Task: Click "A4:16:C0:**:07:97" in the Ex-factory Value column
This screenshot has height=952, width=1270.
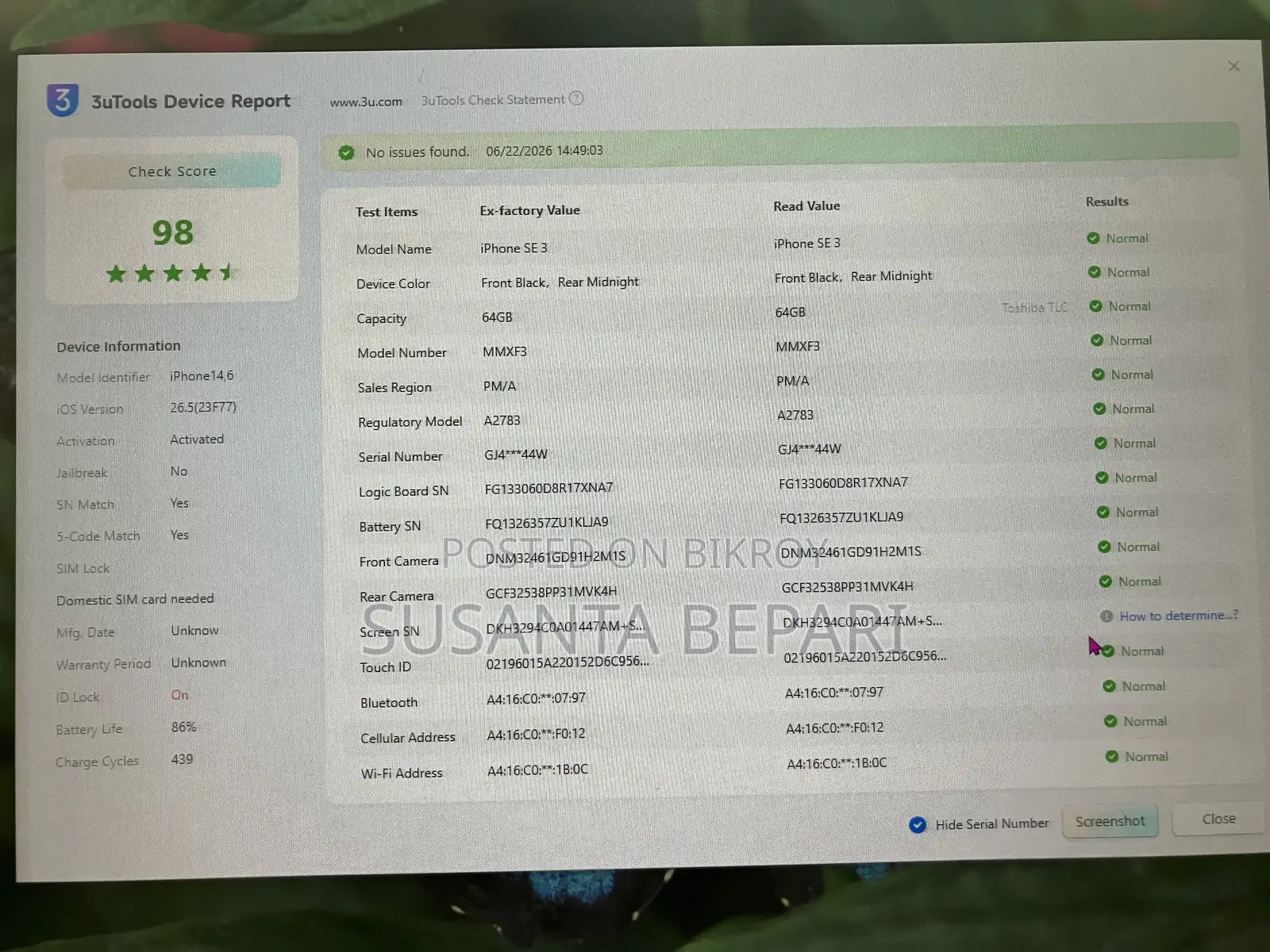Action: click(537, 698)
